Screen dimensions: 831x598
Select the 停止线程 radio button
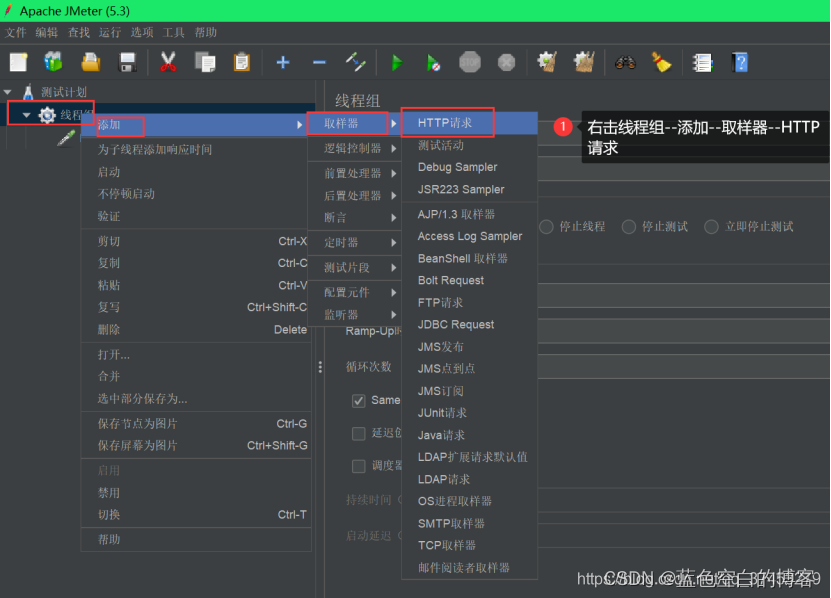pos(546,227)
